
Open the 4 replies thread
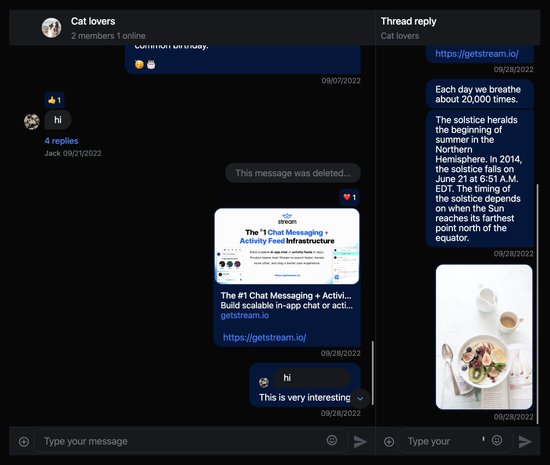[61, 141]
